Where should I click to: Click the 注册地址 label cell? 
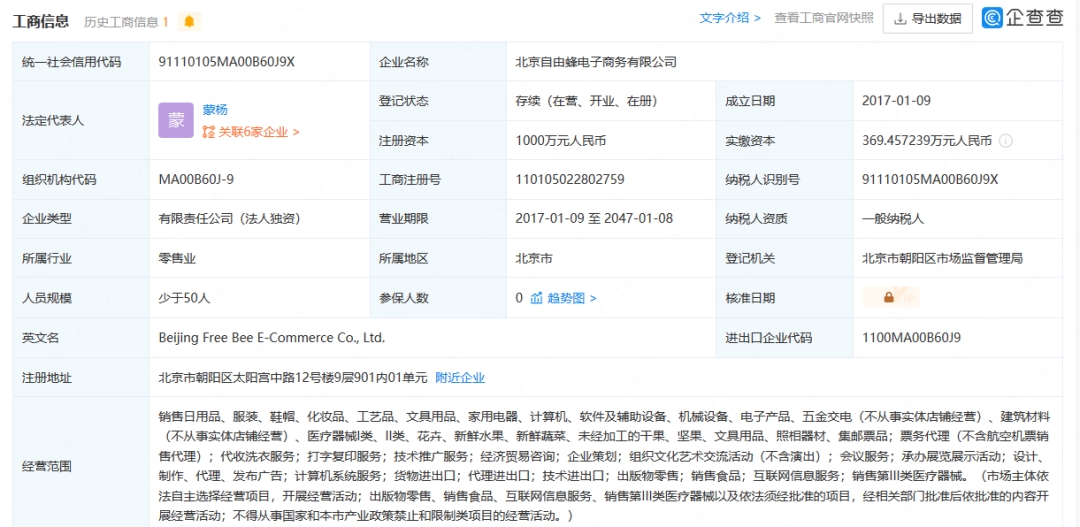click(81, 378)
